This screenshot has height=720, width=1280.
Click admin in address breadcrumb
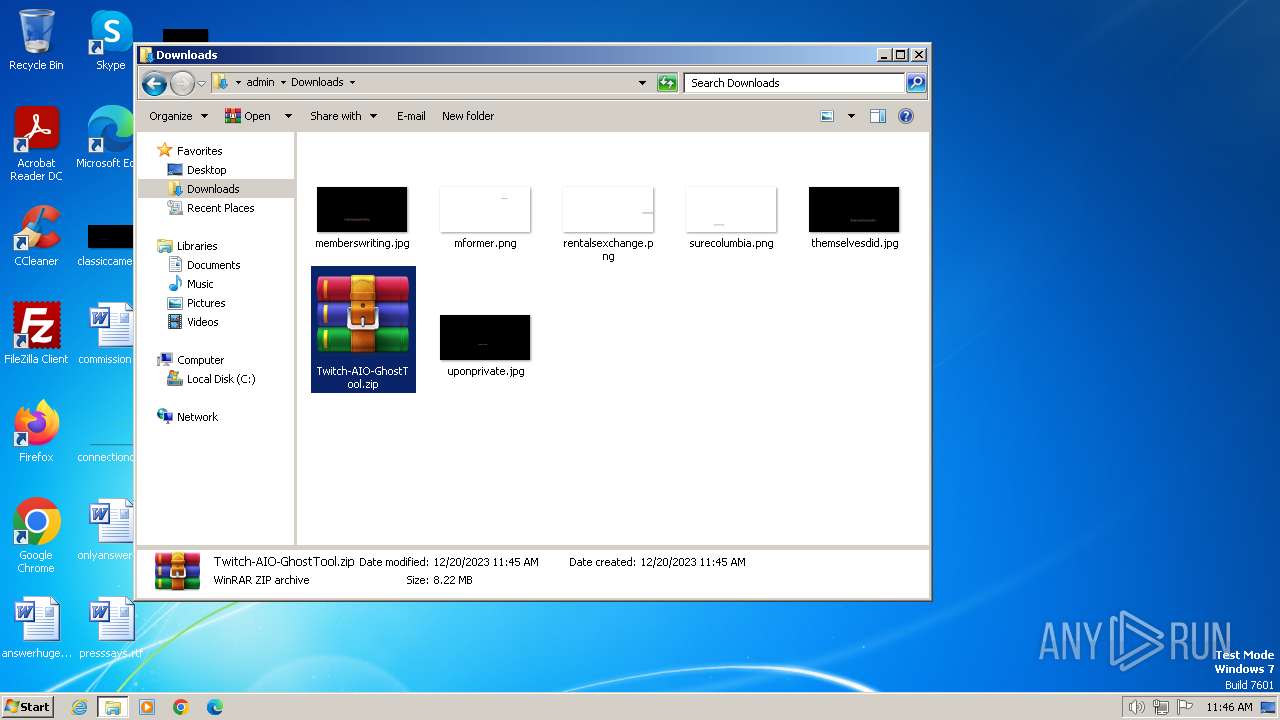[260, 83]
